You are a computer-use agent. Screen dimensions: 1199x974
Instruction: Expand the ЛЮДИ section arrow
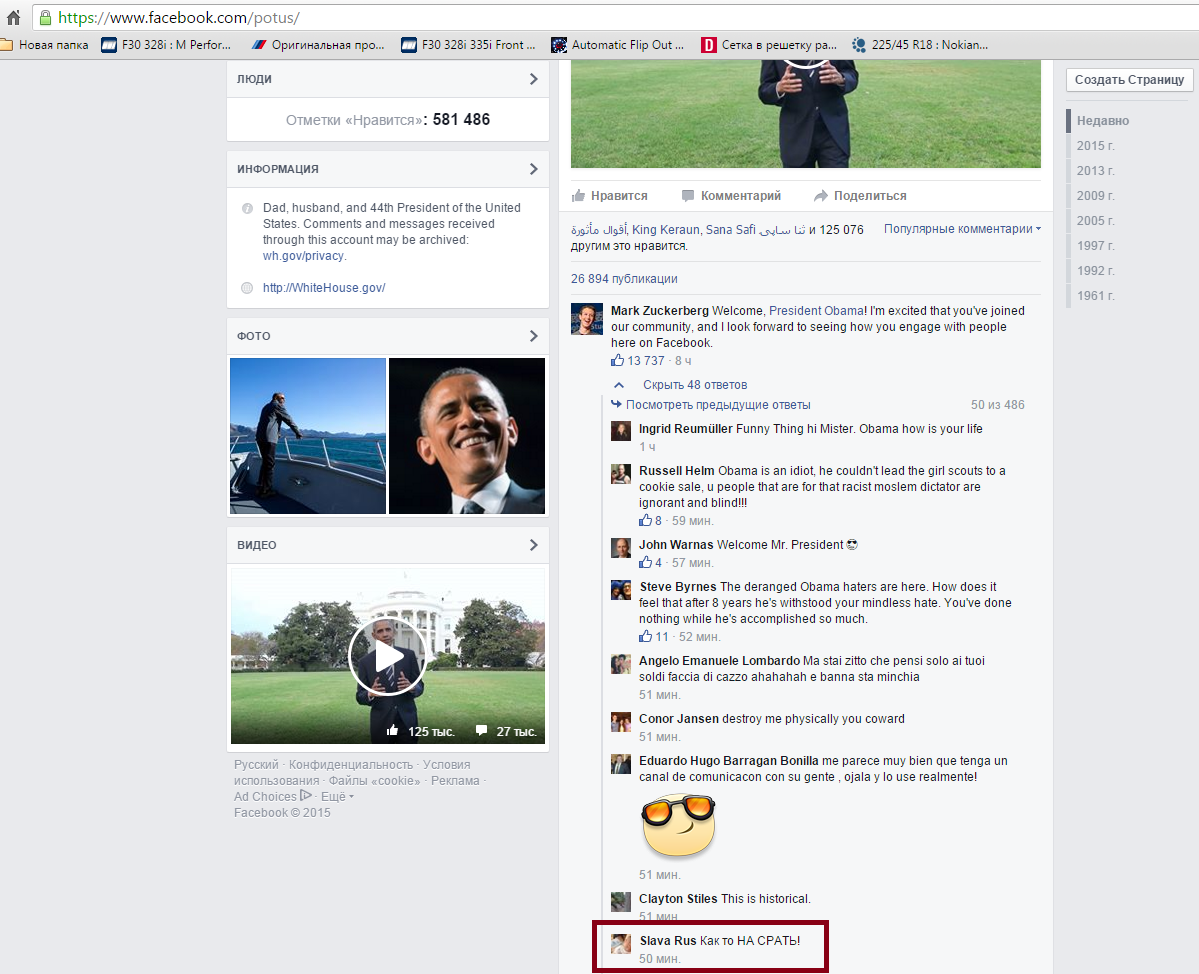pos(534,79)
